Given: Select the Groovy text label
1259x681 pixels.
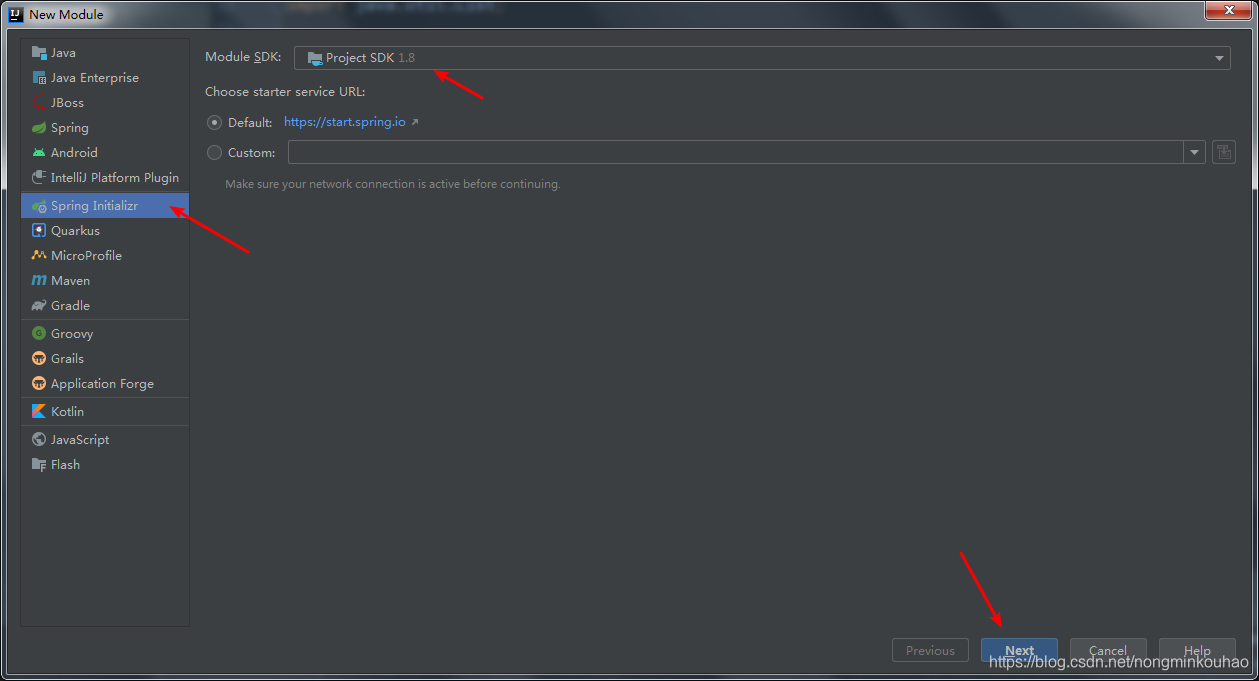Looking at the screenshot, I should point(72,334).
